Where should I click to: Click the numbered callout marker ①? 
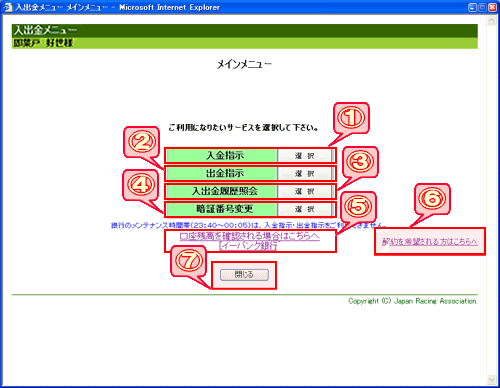point(351,118)
